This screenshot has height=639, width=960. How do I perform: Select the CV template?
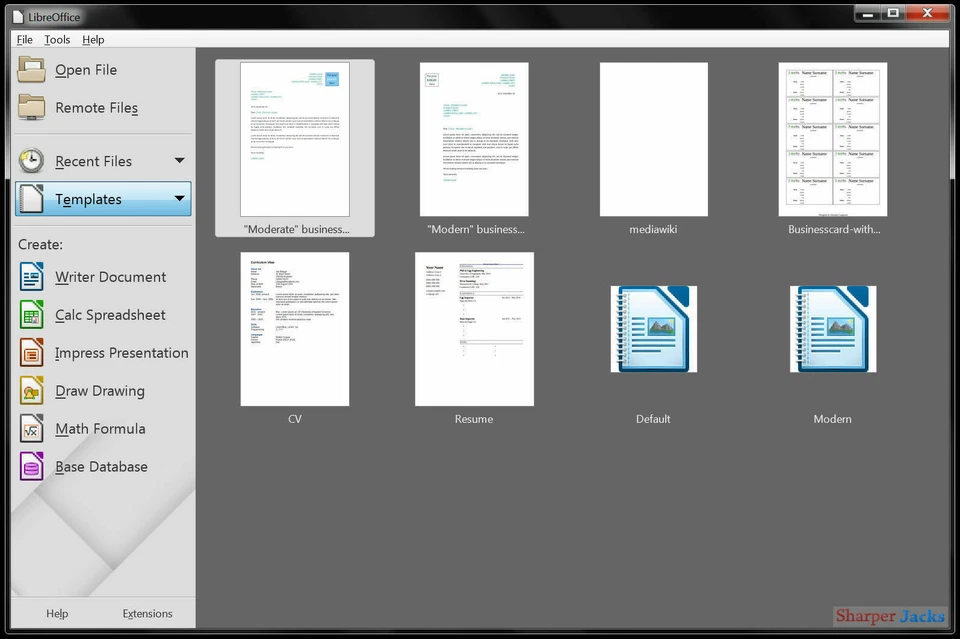pyautogui.click(x=294, y=329)
